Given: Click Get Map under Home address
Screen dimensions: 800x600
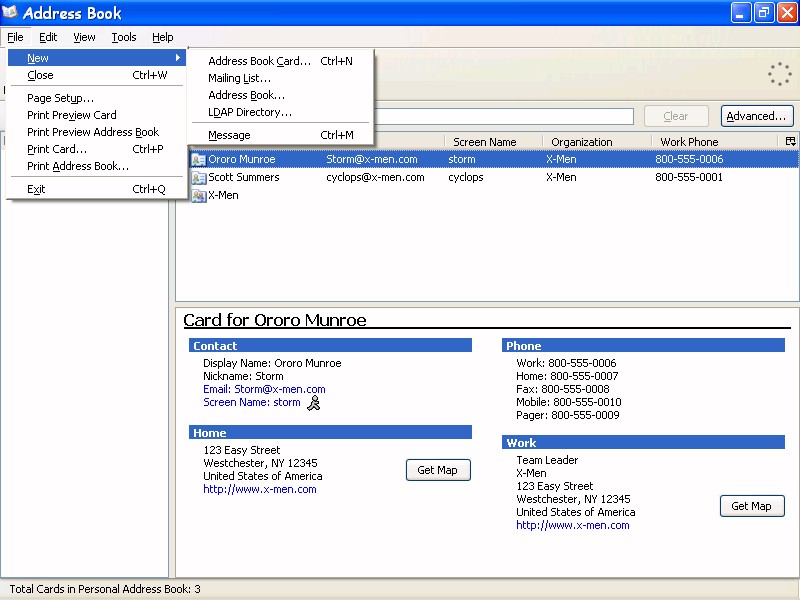Looking at the screenshot, I should (438, 470).
